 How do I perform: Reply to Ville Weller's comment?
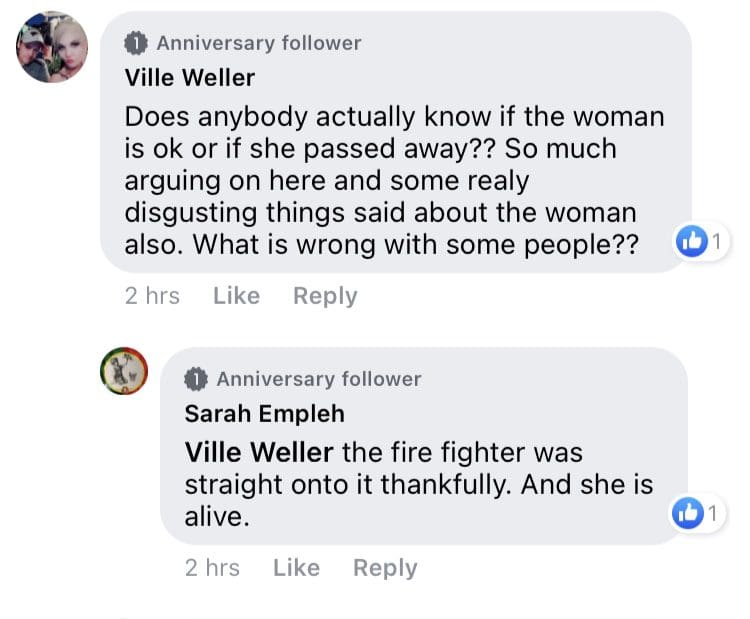pos(325,296)
